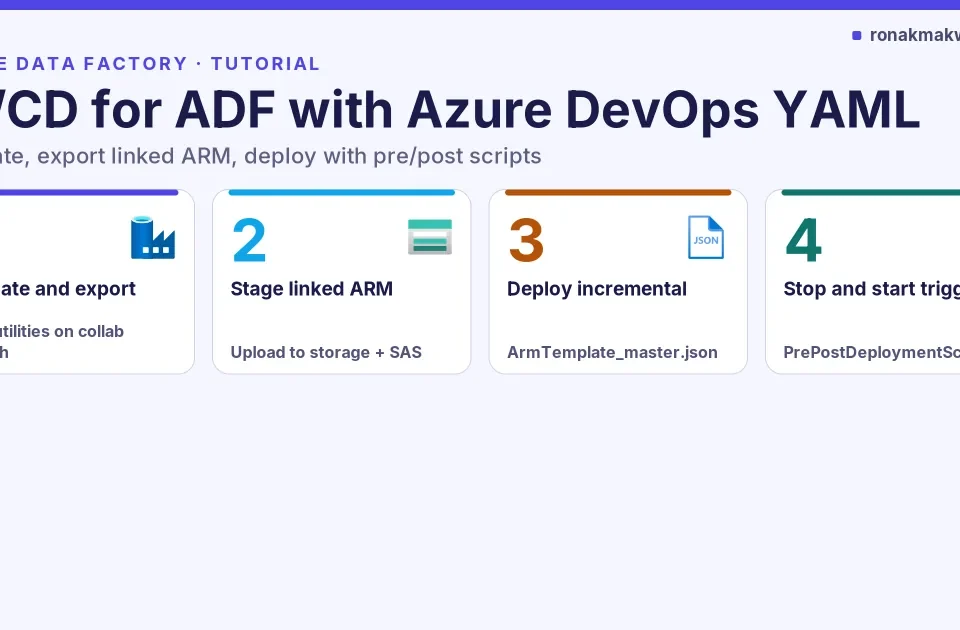The image size is (960, 630).
Task: Click the 'Stage linked ARM' heading
Action: [312, 288]
